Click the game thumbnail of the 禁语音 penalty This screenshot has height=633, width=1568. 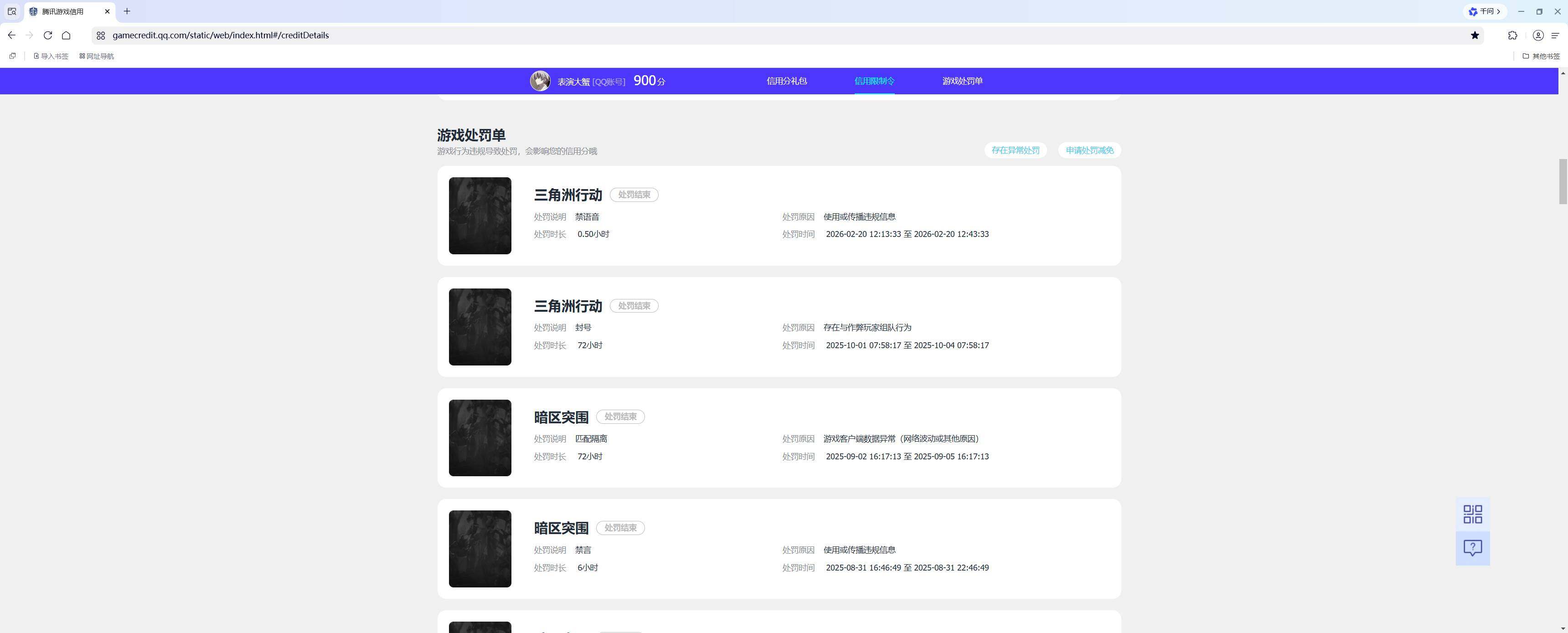point(480,216)
